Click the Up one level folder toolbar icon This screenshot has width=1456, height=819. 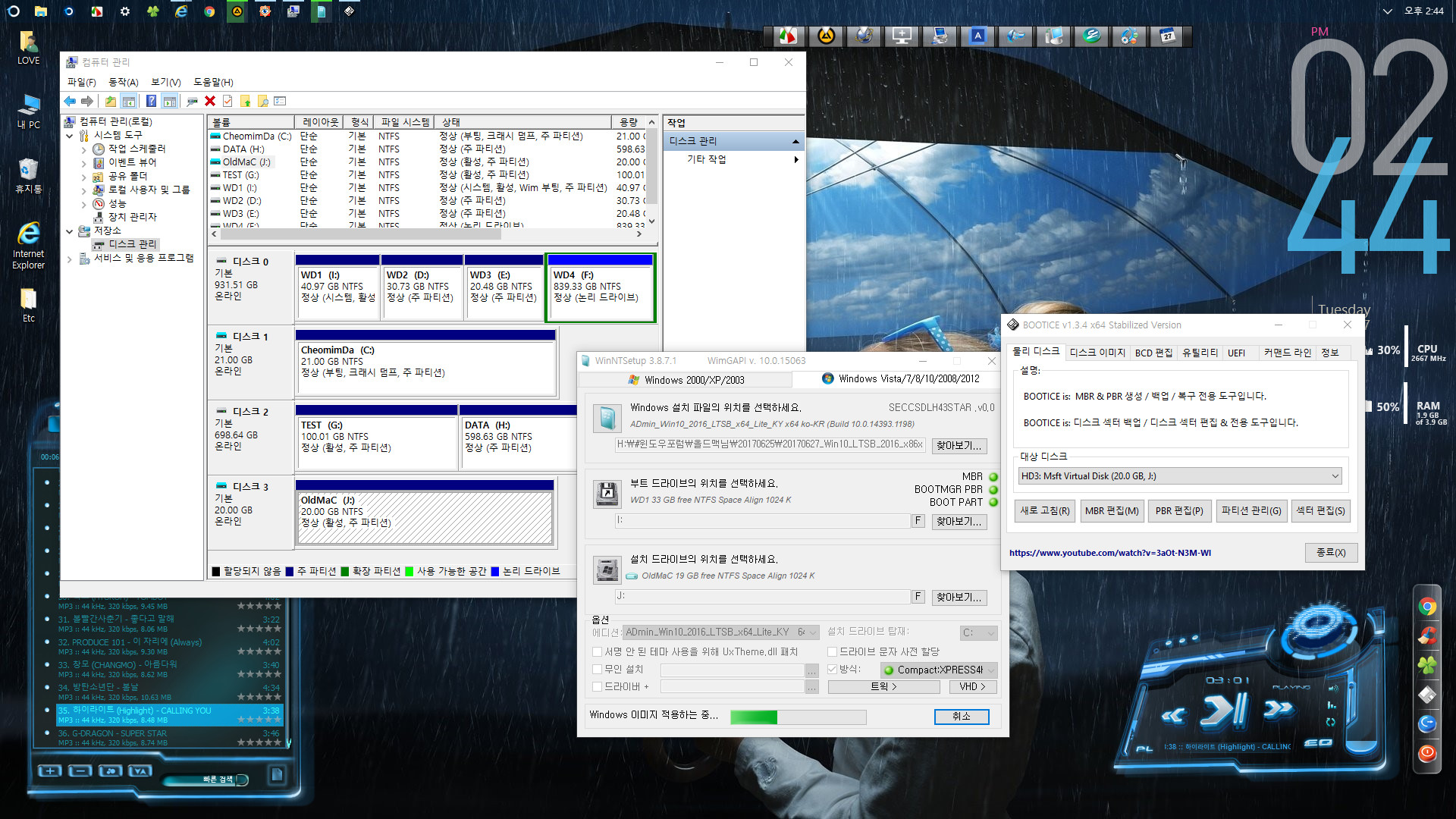111,101
